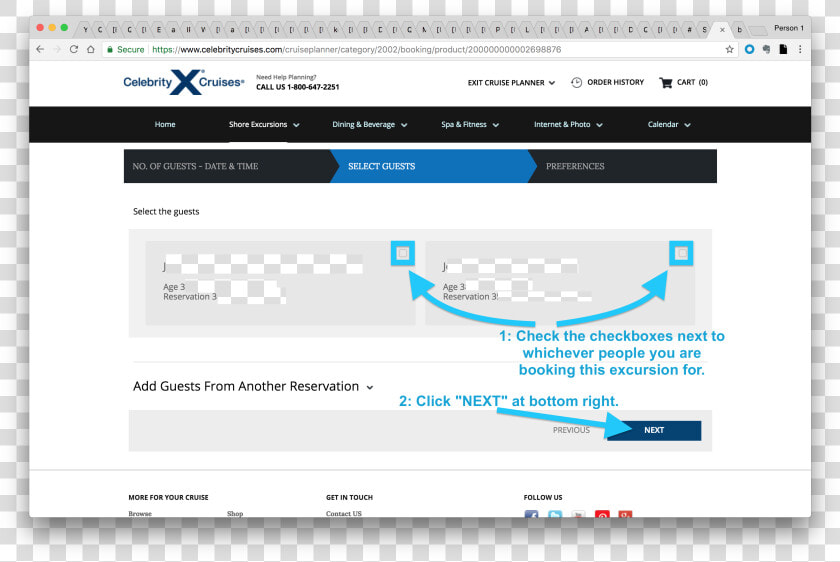
Task: Click the YouTube icon under Follow Us
Action: click(579, 514)
